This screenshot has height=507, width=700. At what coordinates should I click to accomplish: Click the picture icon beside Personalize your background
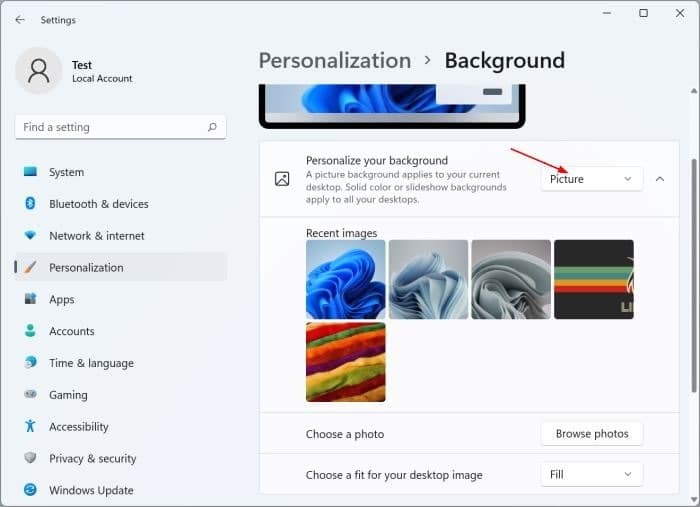282,179
